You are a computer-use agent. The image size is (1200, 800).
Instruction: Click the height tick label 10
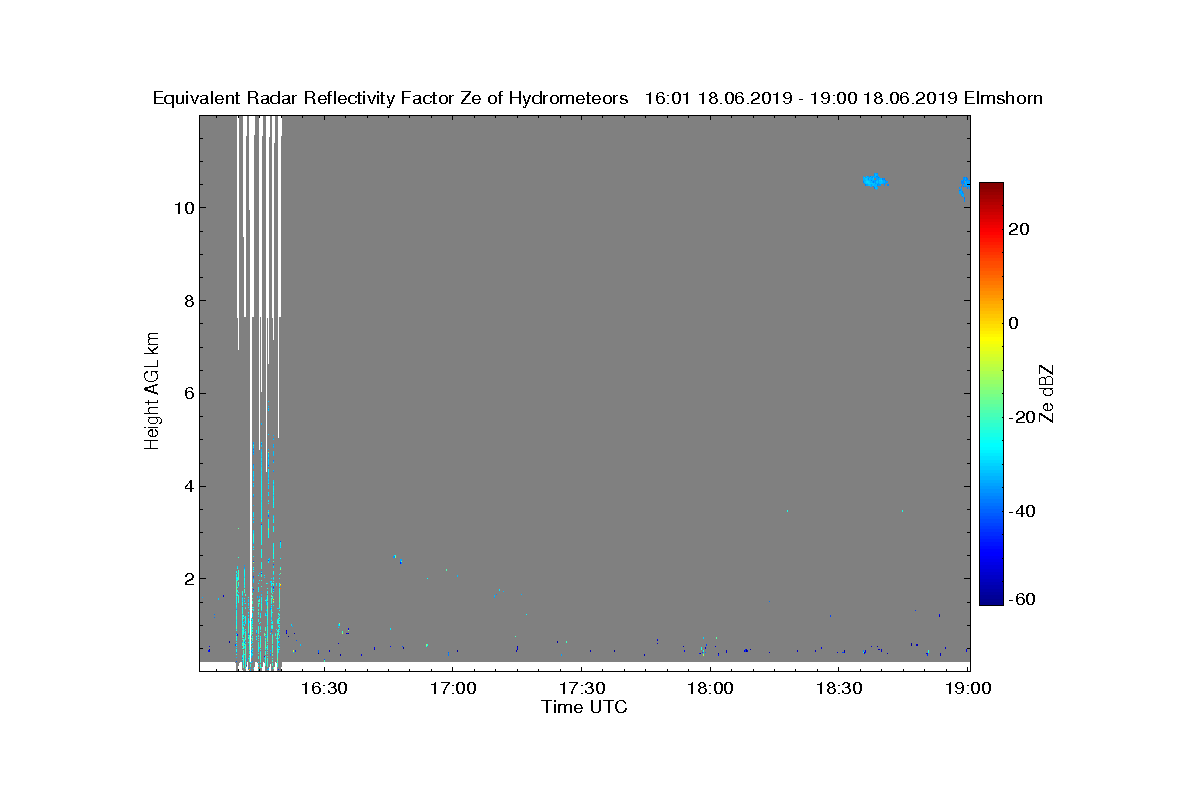click(184, 208)
